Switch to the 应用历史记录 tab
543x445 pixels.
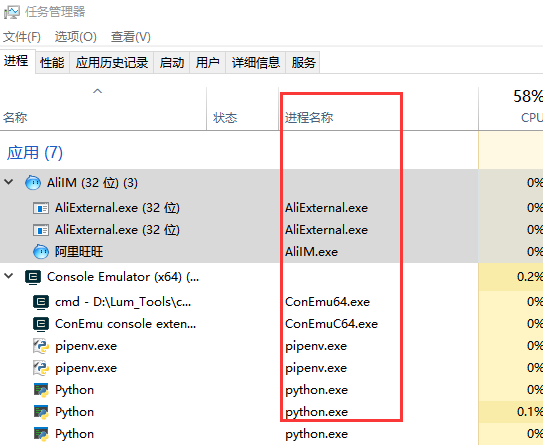tap(112, 63)
